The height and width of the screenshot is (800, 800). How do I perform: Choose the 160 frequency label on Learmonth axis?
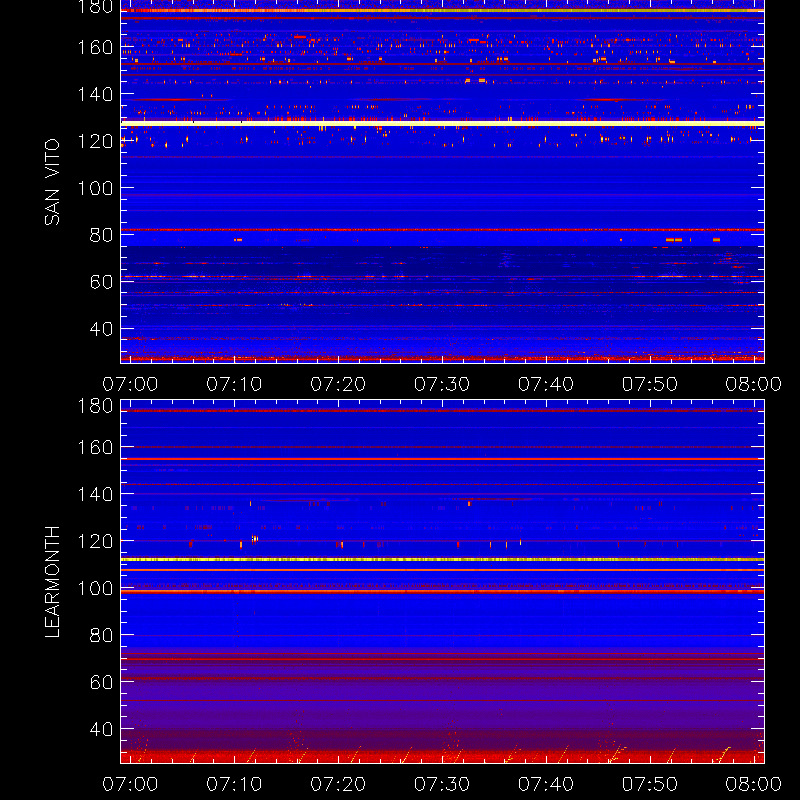click(95, 447)
